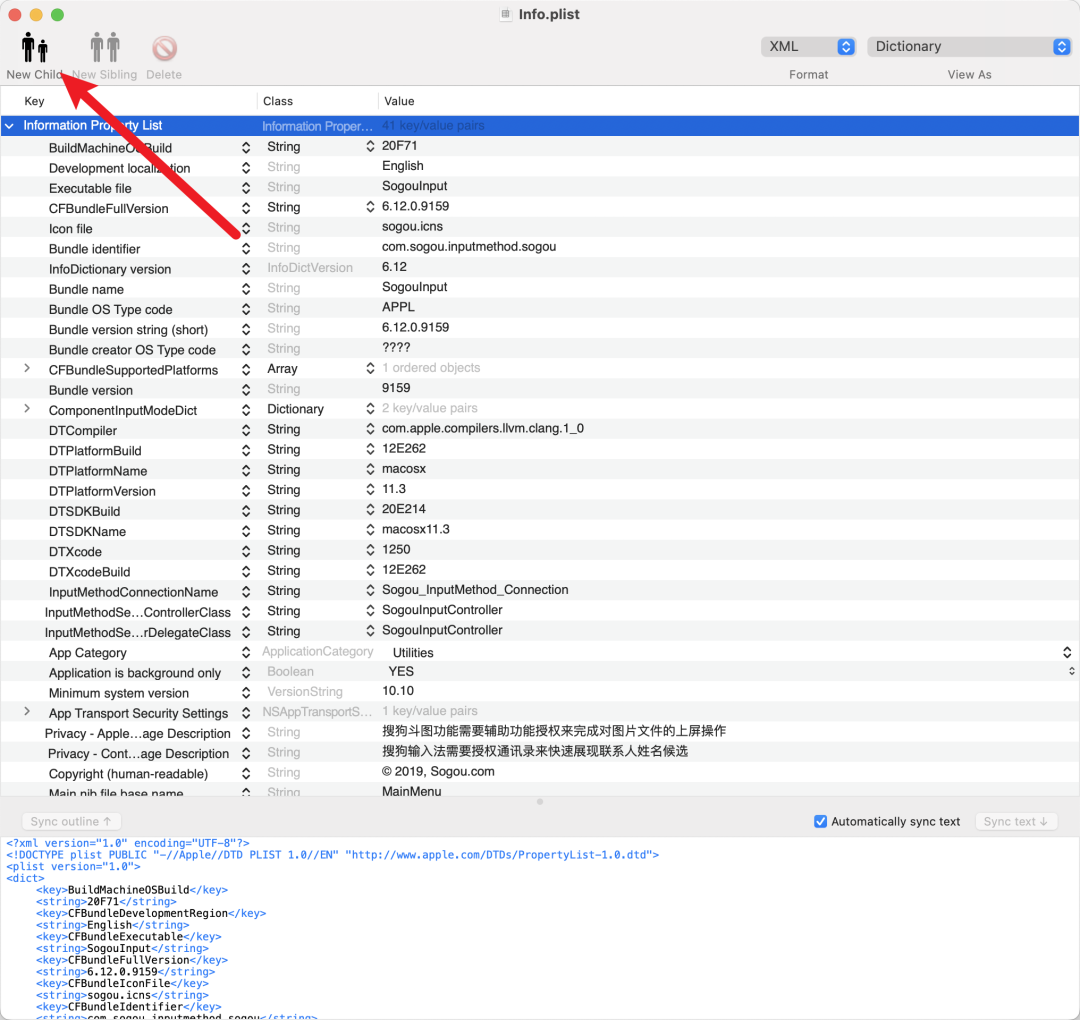This screenshot has width=1080, height=1020.
Task: Click the CFBundleExecutable key in XML text
Action: [x=129, y=937]
